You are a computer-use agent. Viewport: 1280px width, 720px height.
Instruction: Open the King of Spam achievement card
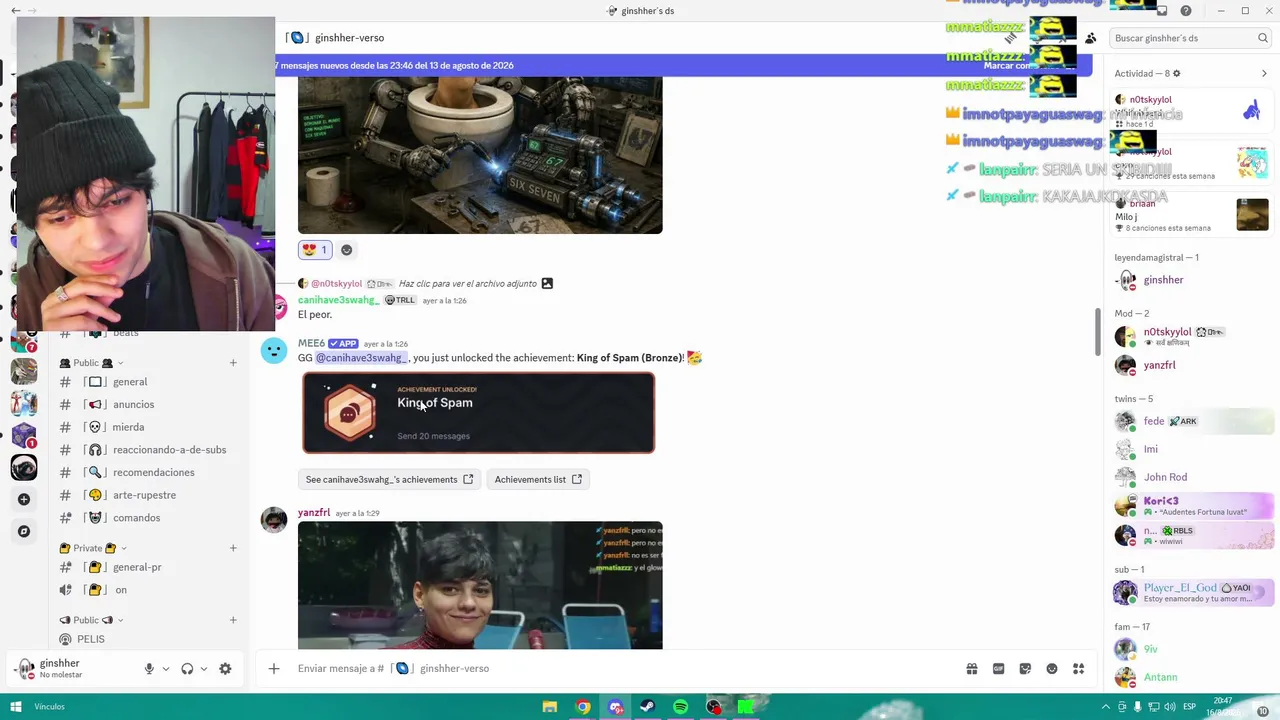point(479,413)
